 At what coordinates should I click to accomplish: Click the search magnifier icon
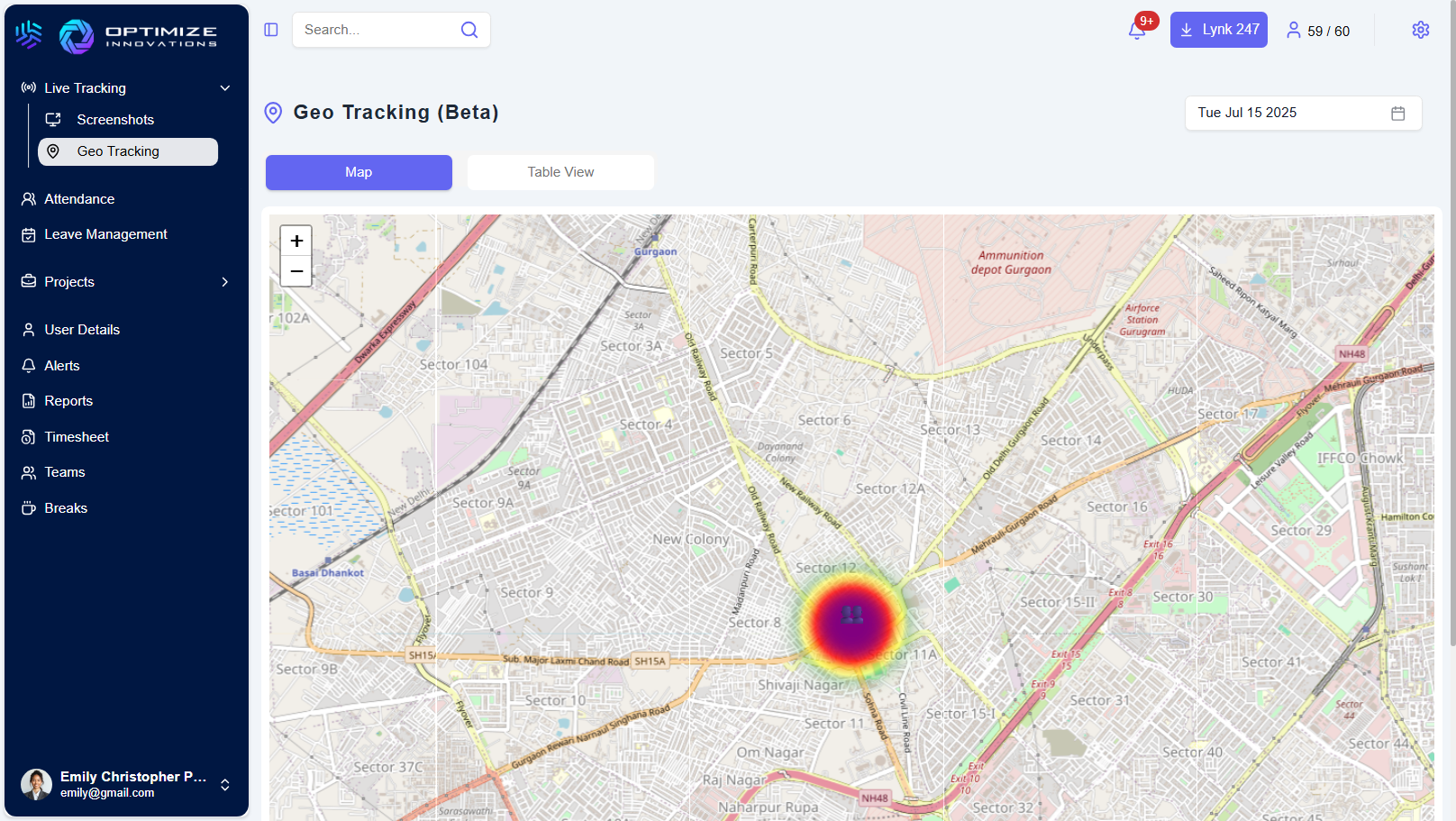point(469,30)
